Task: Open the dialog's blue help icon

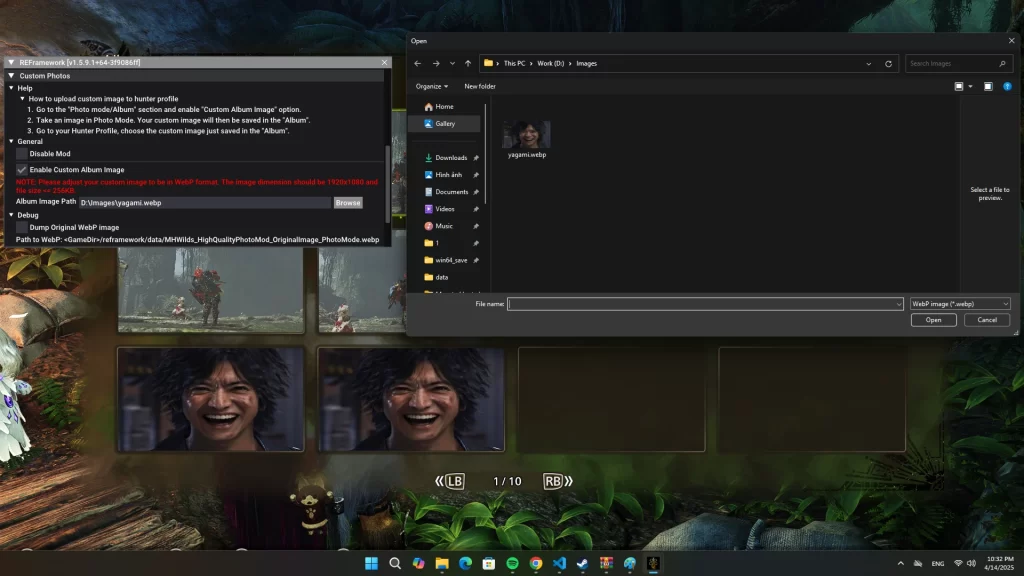Action: 1007,86
